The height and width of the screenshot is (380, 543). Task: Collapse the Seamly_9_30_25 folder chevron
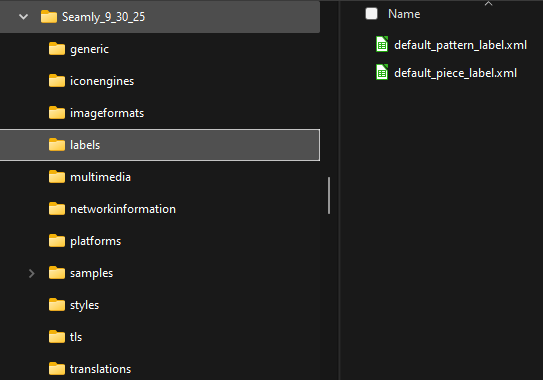coord(23,17)
